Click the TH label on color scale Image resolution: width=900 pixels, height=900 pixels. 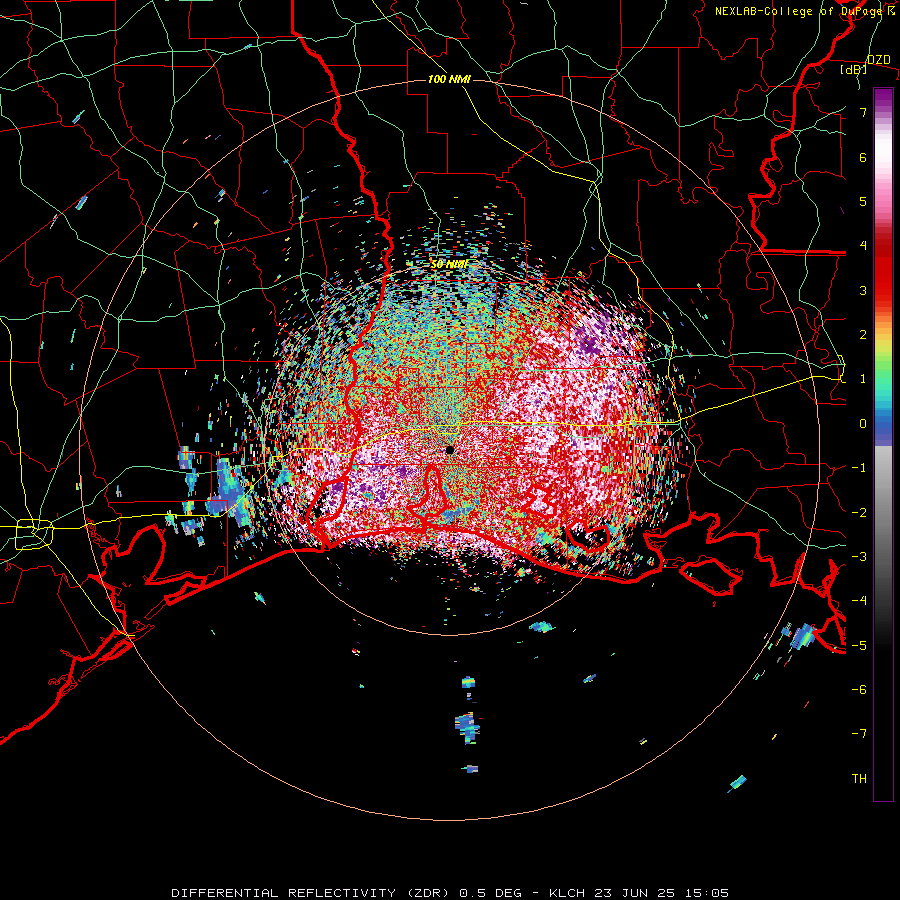[x=859, y=779]
